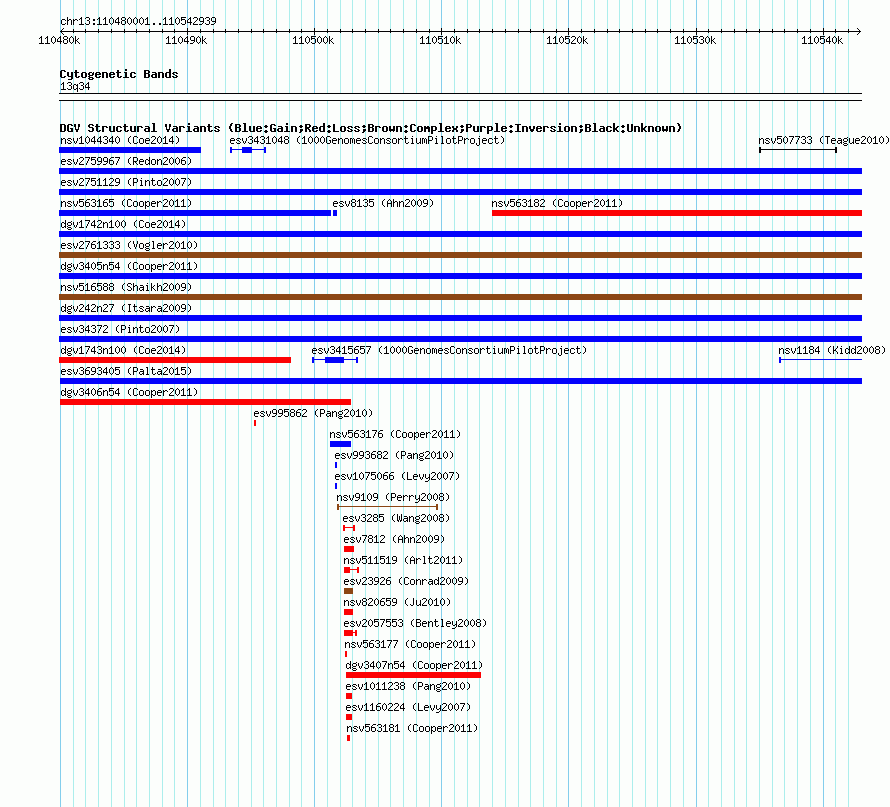The image size is (890, 807).
Task: Click nsv563176 (Cooper2011) label
Action: (x=395, y=434)
